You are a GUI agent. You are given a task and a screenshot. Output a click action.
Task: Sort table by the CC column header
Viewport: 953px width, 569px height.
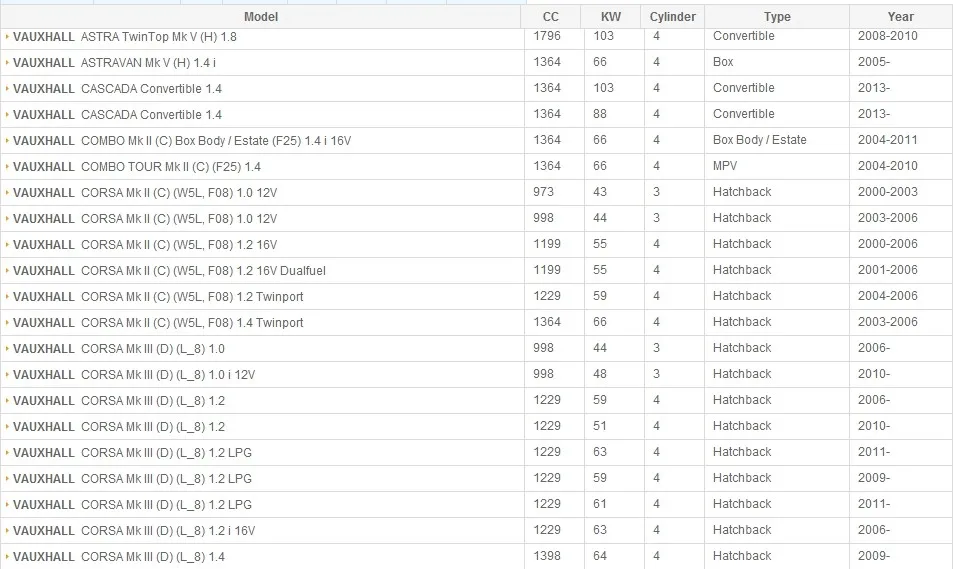click(x=551, y=17)
